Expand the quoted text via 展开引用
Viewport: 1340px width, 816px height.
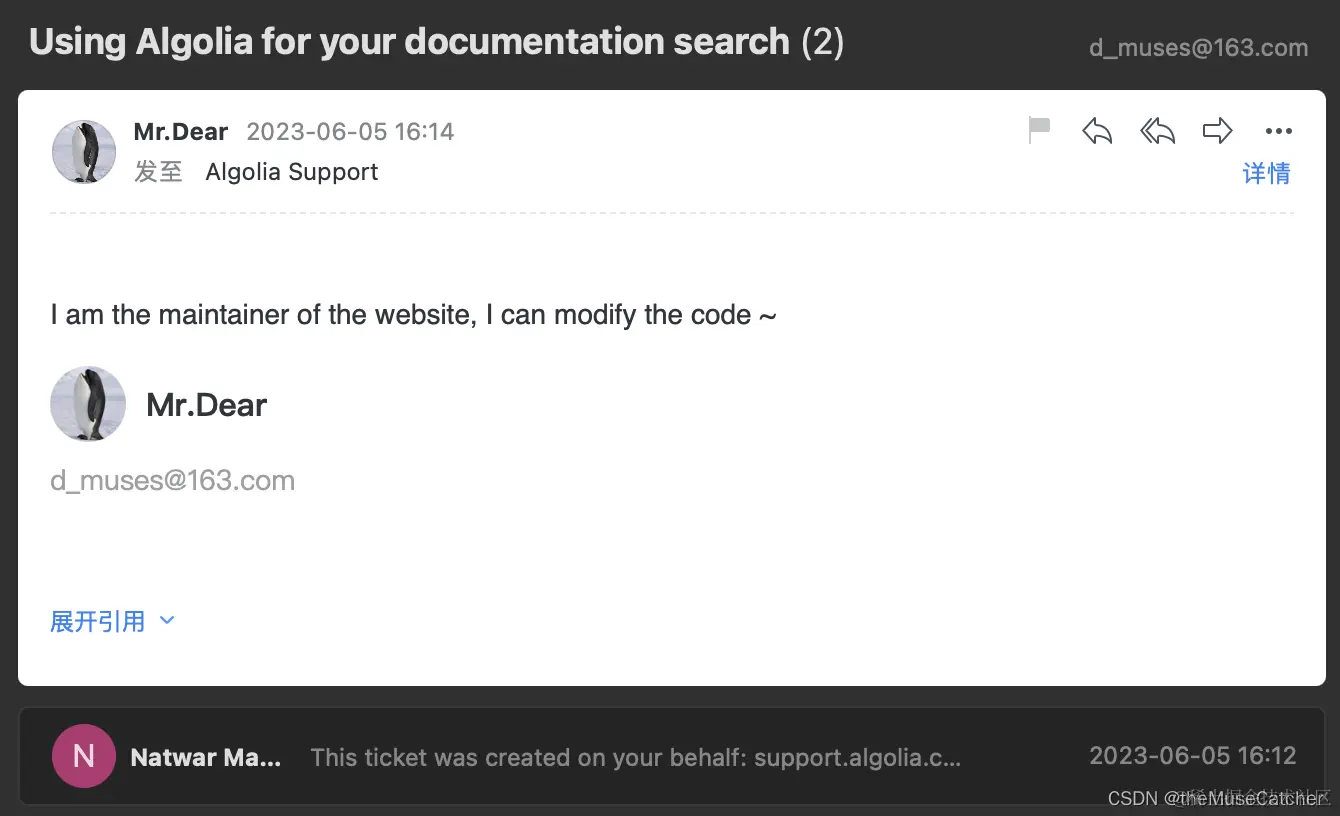(112, 621)
